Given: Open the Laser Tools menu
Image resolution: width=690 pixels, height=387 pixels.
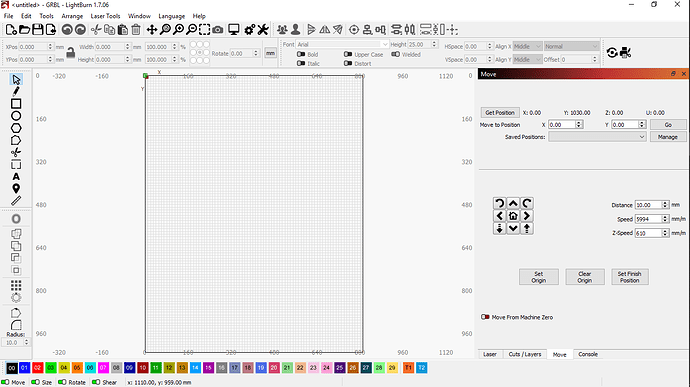Looking at the screenshot, I should coord(105,16).
